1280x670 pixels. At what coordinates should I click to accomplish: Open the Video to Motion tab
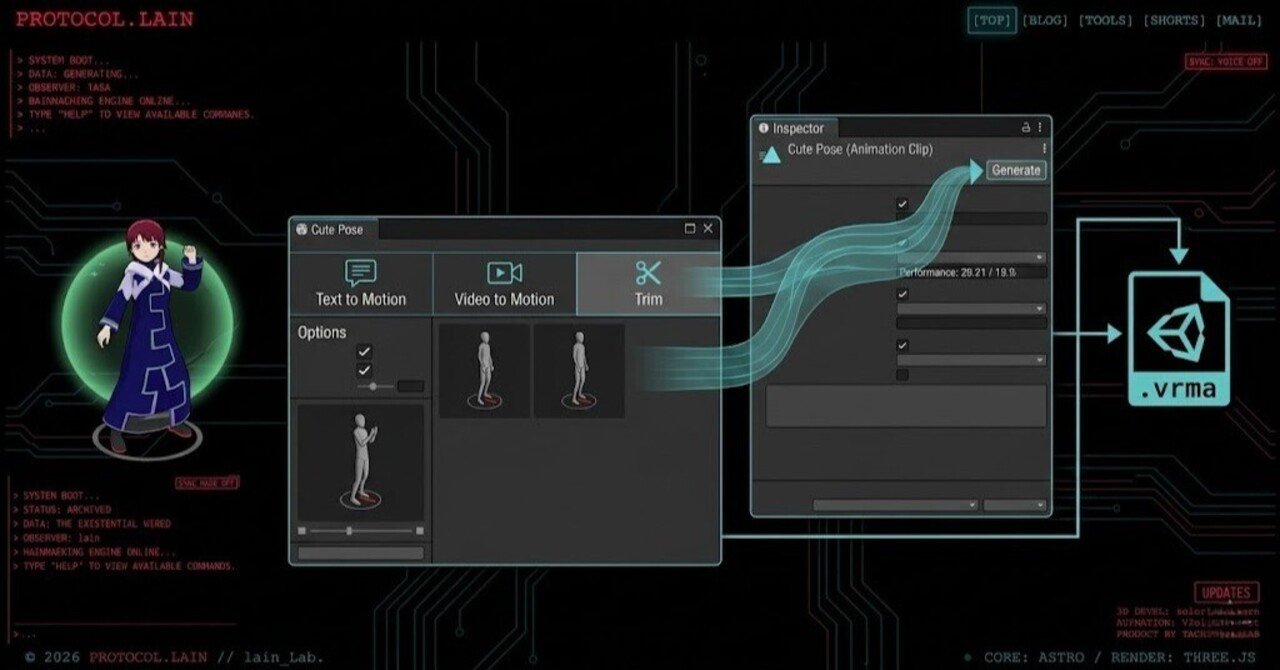coord(504,284)
